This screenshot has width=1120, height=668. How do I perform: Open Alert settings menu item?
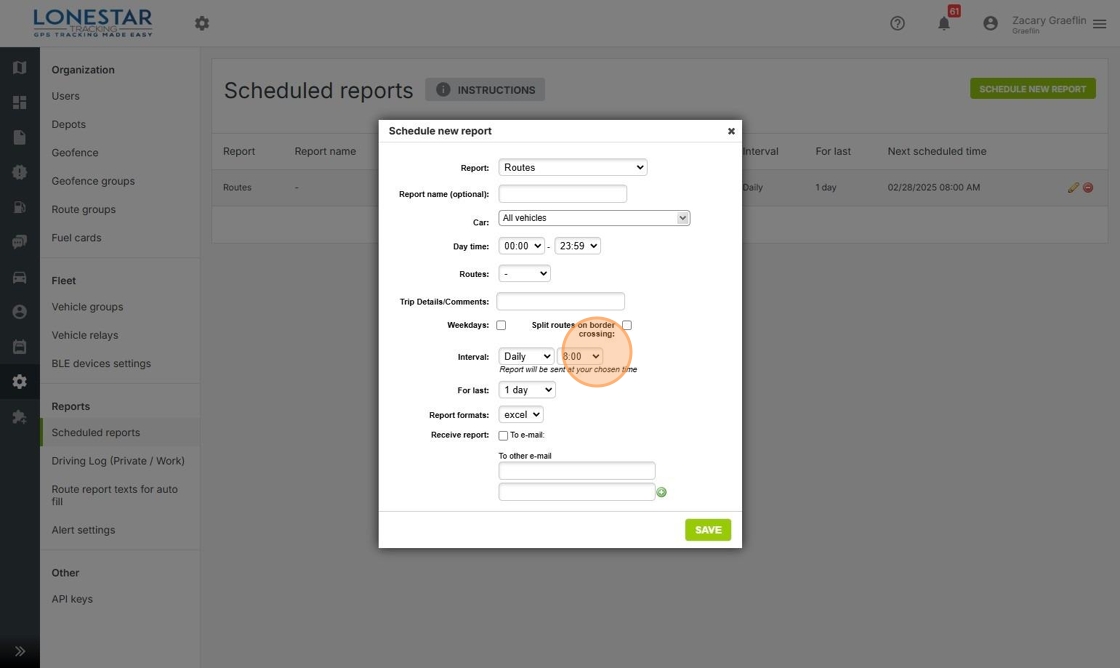pos(83,530)
